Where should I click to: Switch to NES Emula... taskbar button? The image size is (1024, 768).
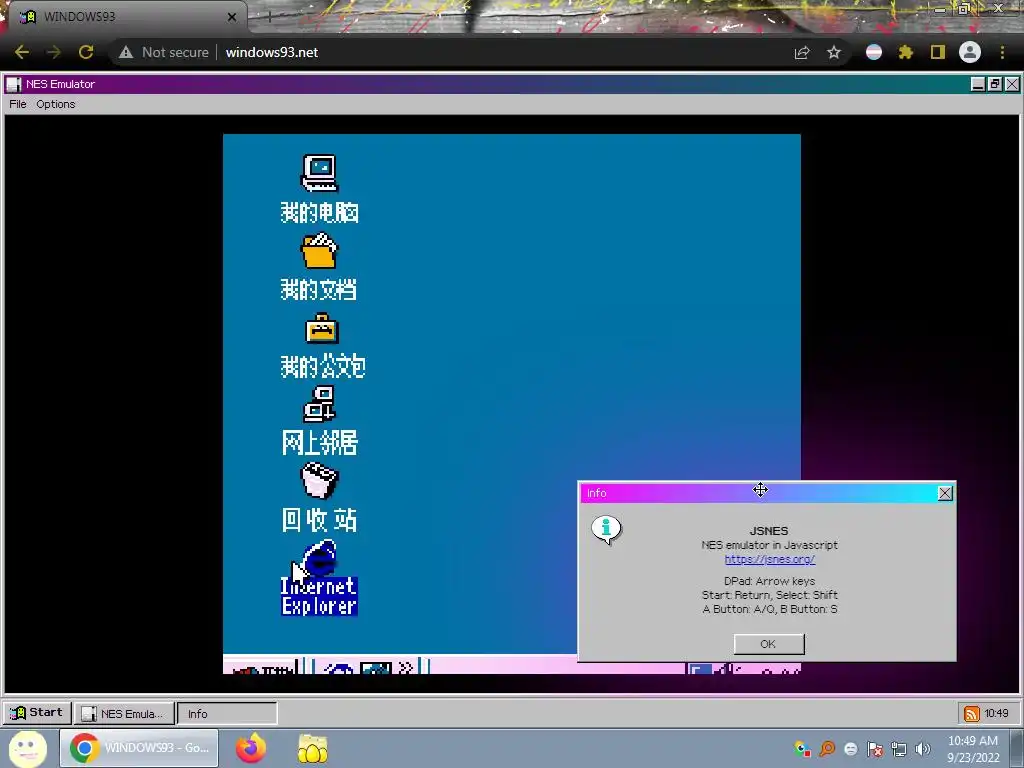point(124,713)
